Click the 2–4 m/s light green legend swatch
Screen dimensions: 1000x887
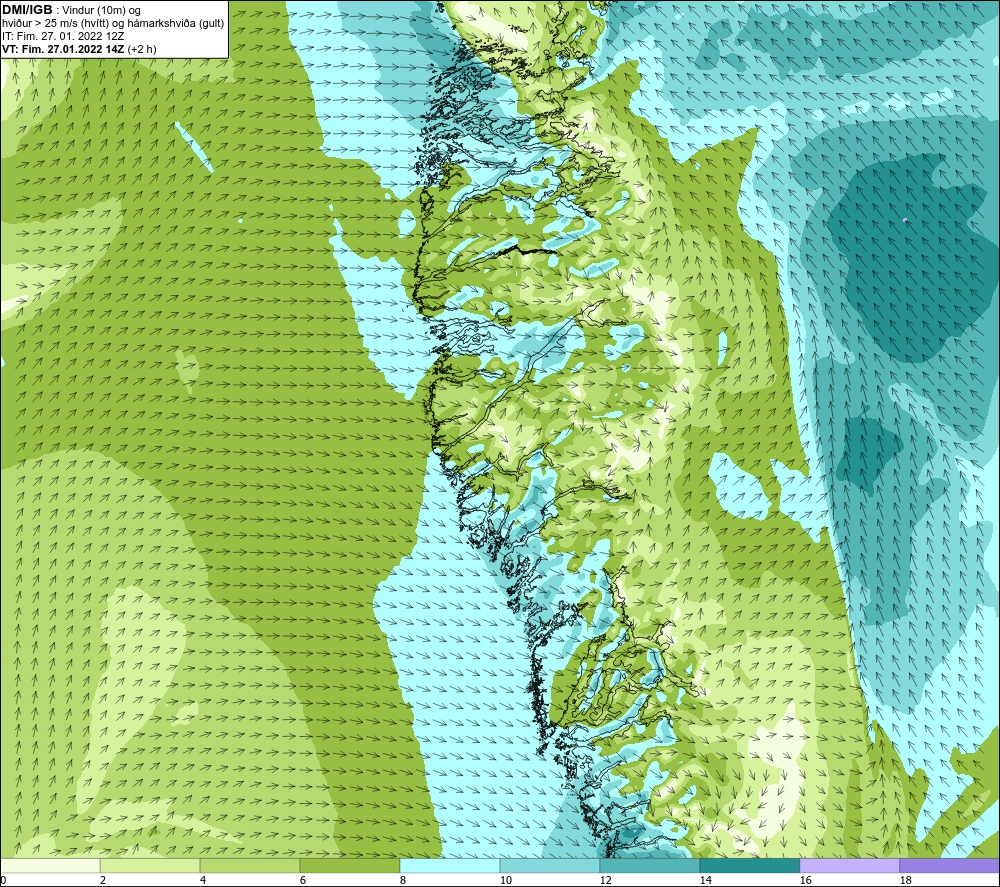(150, 865)
